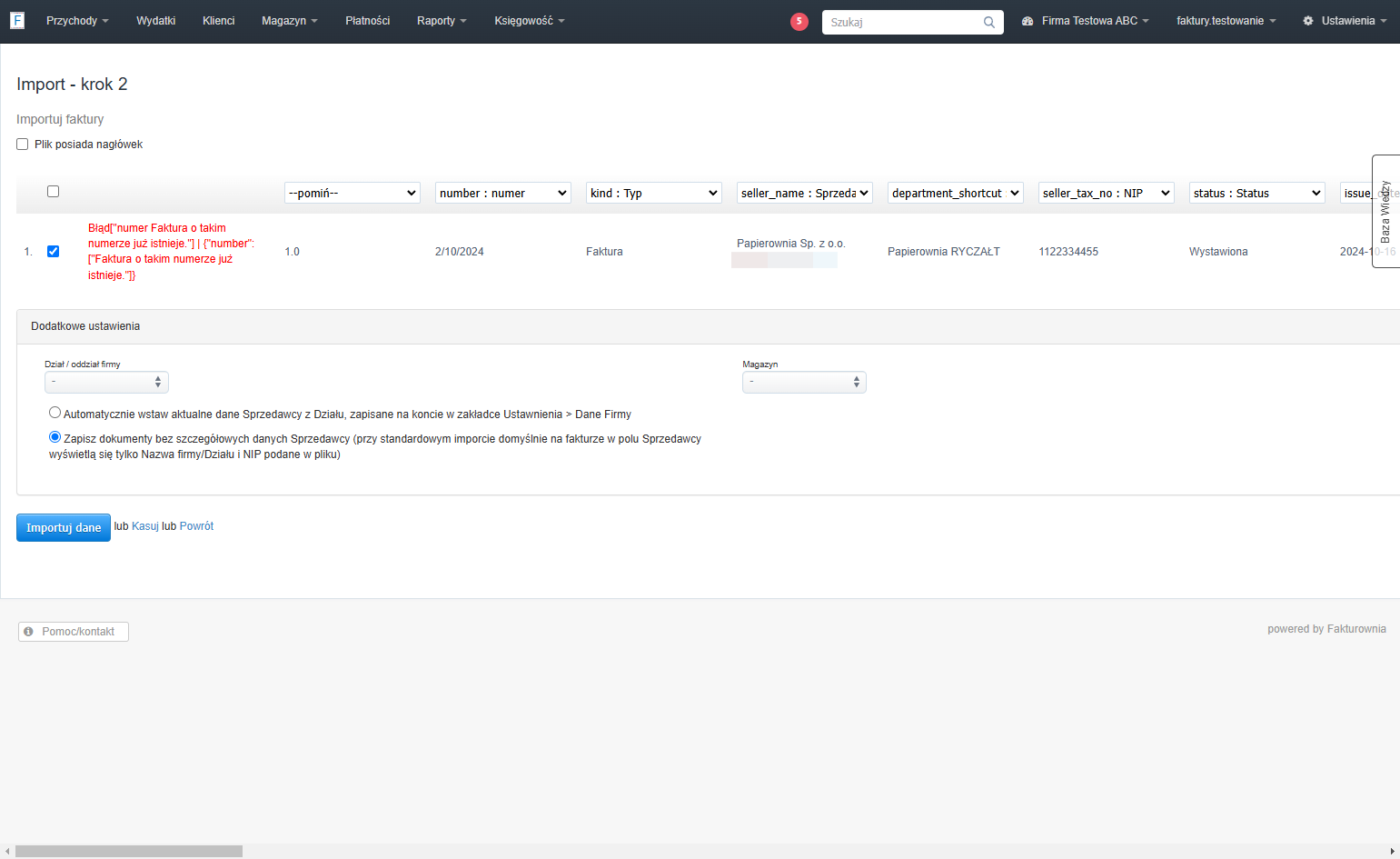Click the info icon in Pomoc/kontakt
This screenshot has width=1400, height=859.
point(29,631)
